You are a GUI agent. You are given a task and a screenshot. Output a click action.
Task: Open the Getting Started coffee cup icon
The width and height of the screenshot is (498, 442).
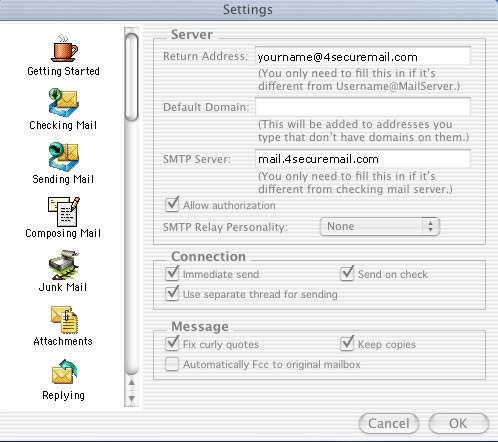pos(64,48)
